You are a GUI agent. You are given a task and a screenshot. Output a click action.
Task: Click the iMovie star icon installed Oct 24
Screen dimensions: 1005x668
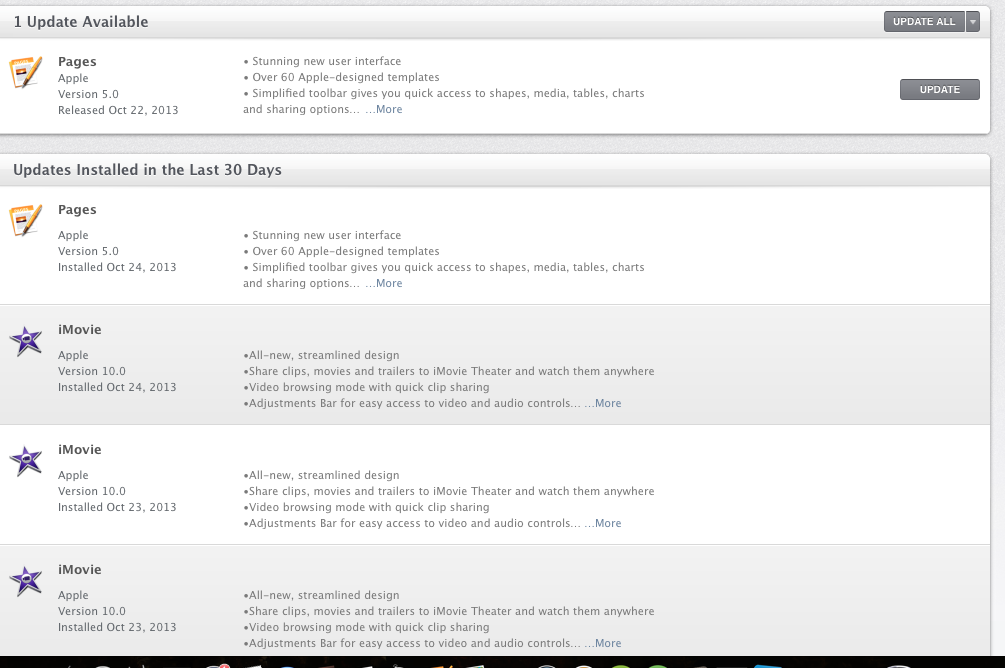click(26, 340)
